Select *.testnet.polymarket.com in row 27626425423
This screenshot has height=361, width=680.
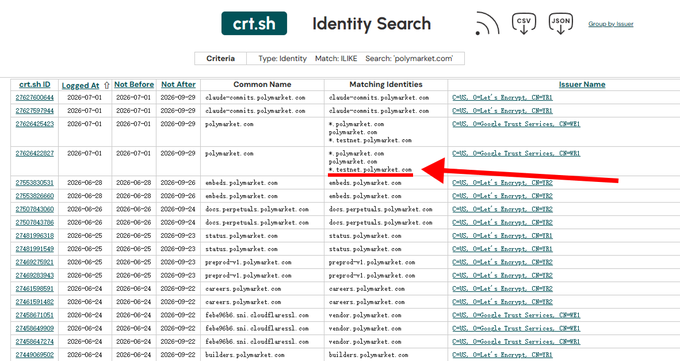[x=370, y=140]
